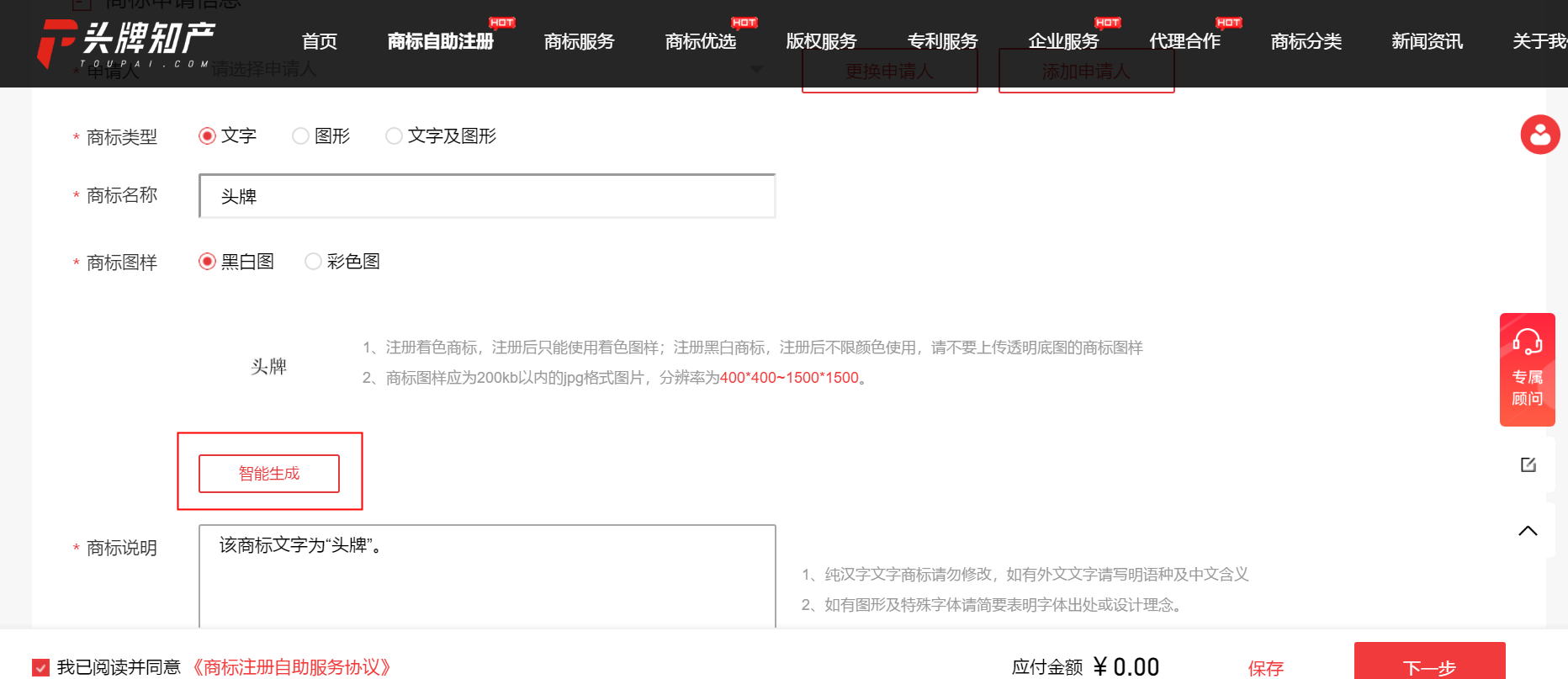
Task: Open 企业服务 menu item
Action: tap(1063, 41)
